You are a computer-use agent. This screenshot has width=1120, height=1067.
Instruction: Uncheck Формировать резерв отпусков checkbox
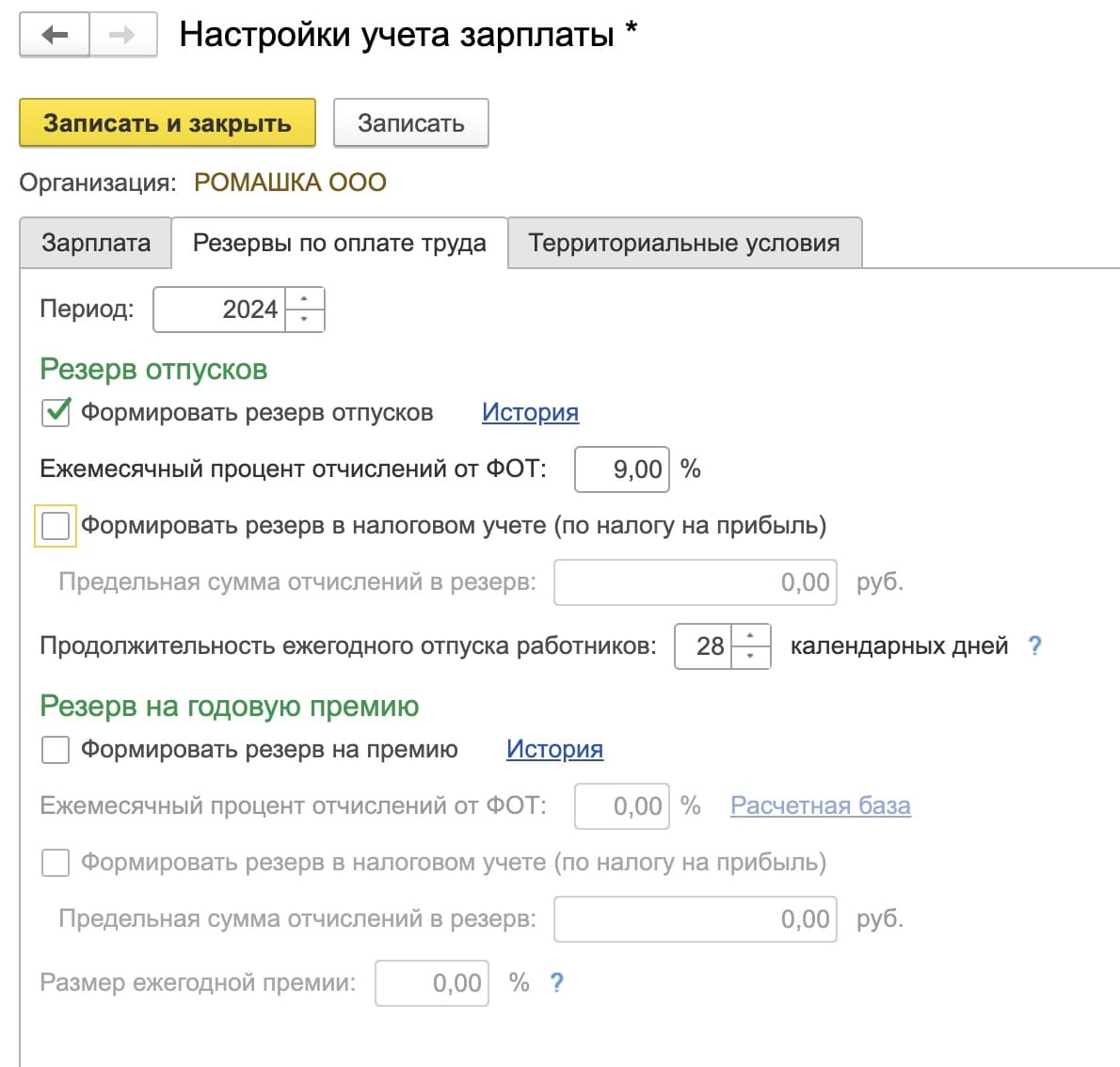[x=56, y=413]
